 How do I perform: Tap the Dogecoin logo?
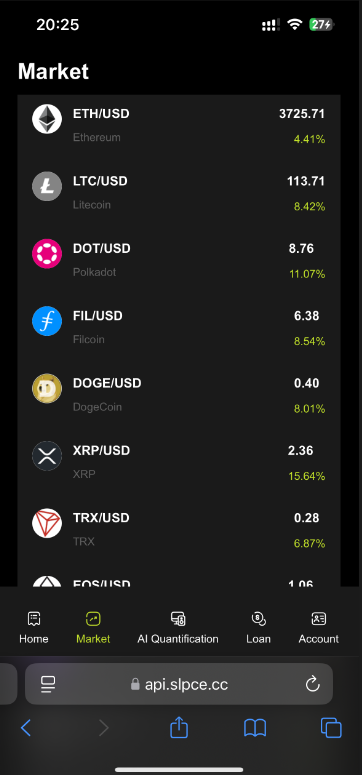click(x=47, y=388)
